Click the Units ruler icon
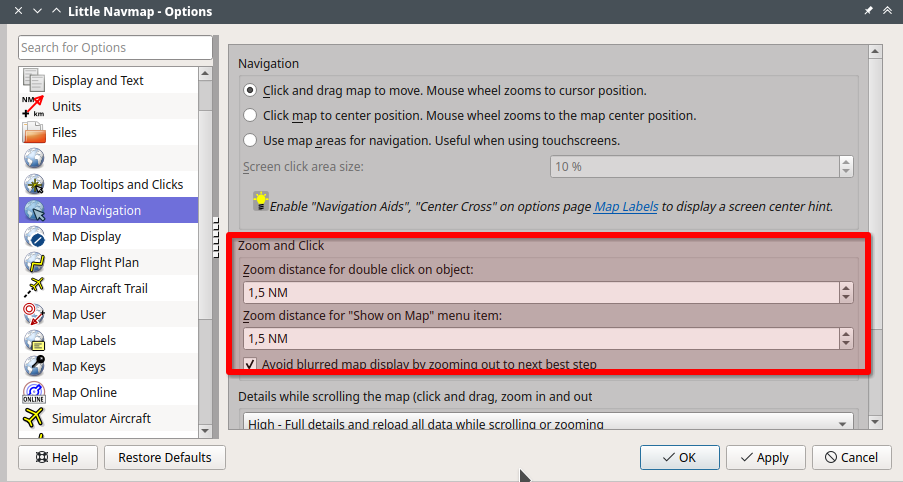 34,106
